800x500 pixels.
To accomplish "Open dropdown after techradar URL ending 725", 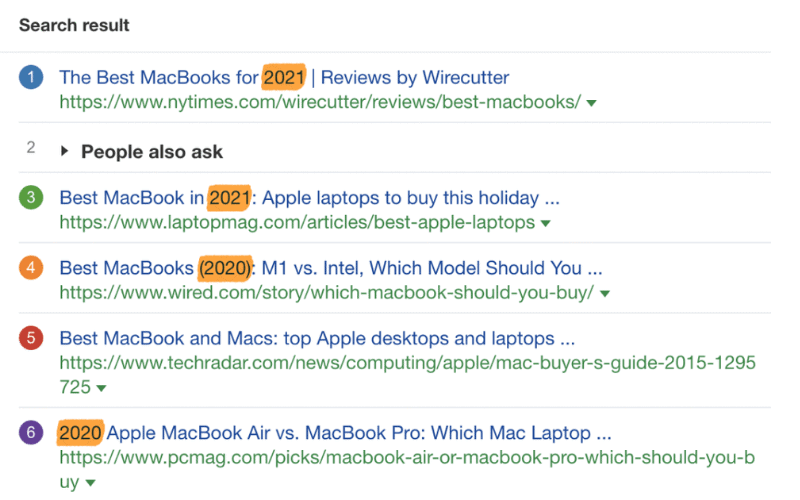I will 102,388.
